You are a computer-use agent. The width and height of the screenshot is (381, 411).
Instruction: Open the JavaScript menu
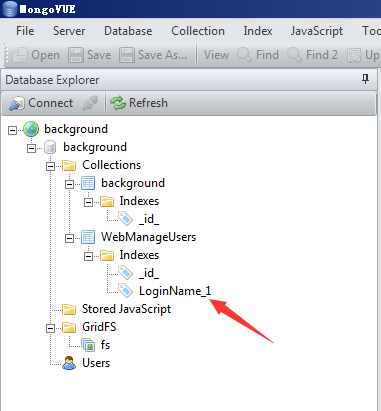317,31
